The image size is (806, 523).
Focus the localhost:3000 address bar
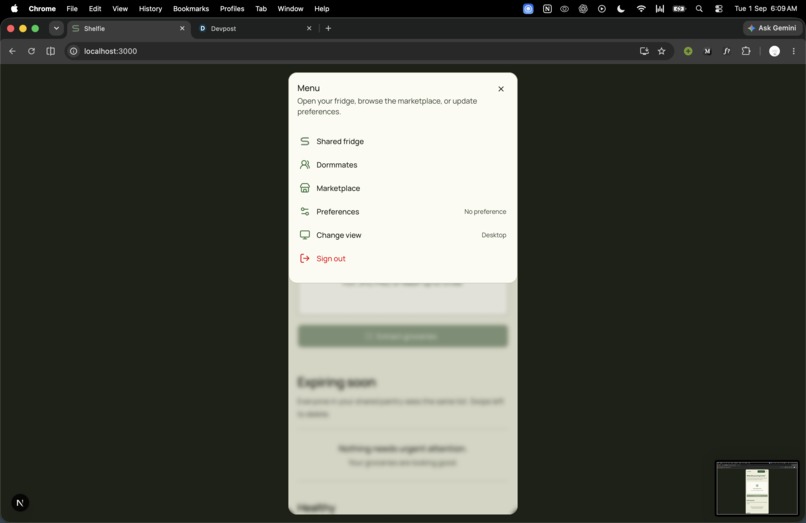(x=355, y=51)
